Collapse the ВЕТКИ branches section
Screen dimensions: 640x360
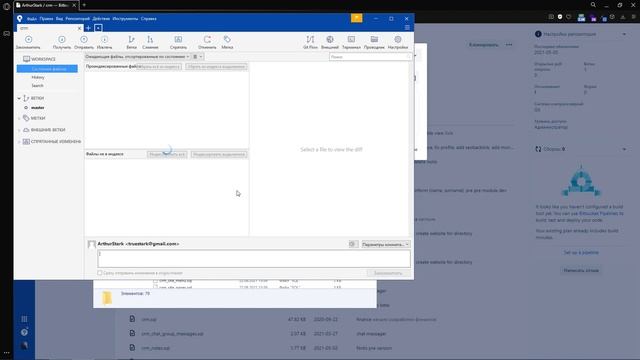19,98
